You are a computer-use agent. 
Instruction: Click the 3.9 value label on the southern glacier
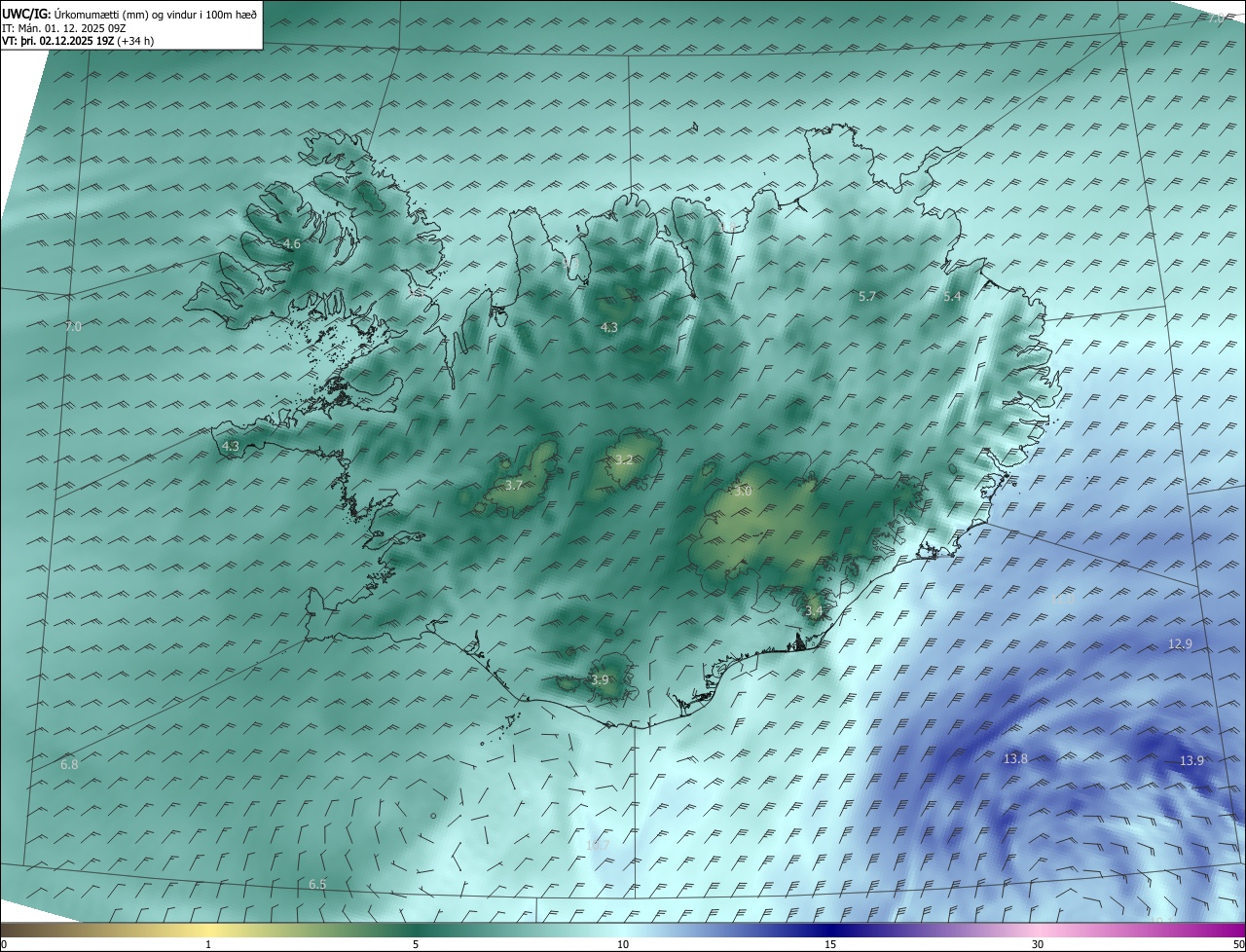[600, 679]
